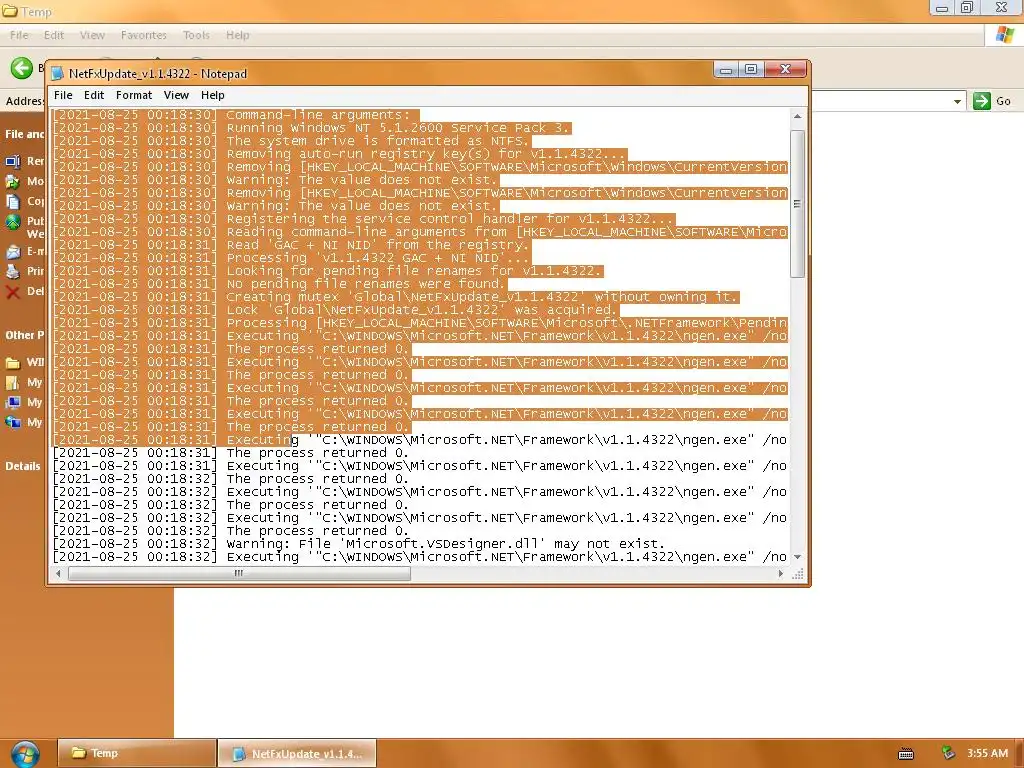This screenshot has height=768, width=1024.
Task: Open Notepad File menu
Action: (x=63, y=95)
